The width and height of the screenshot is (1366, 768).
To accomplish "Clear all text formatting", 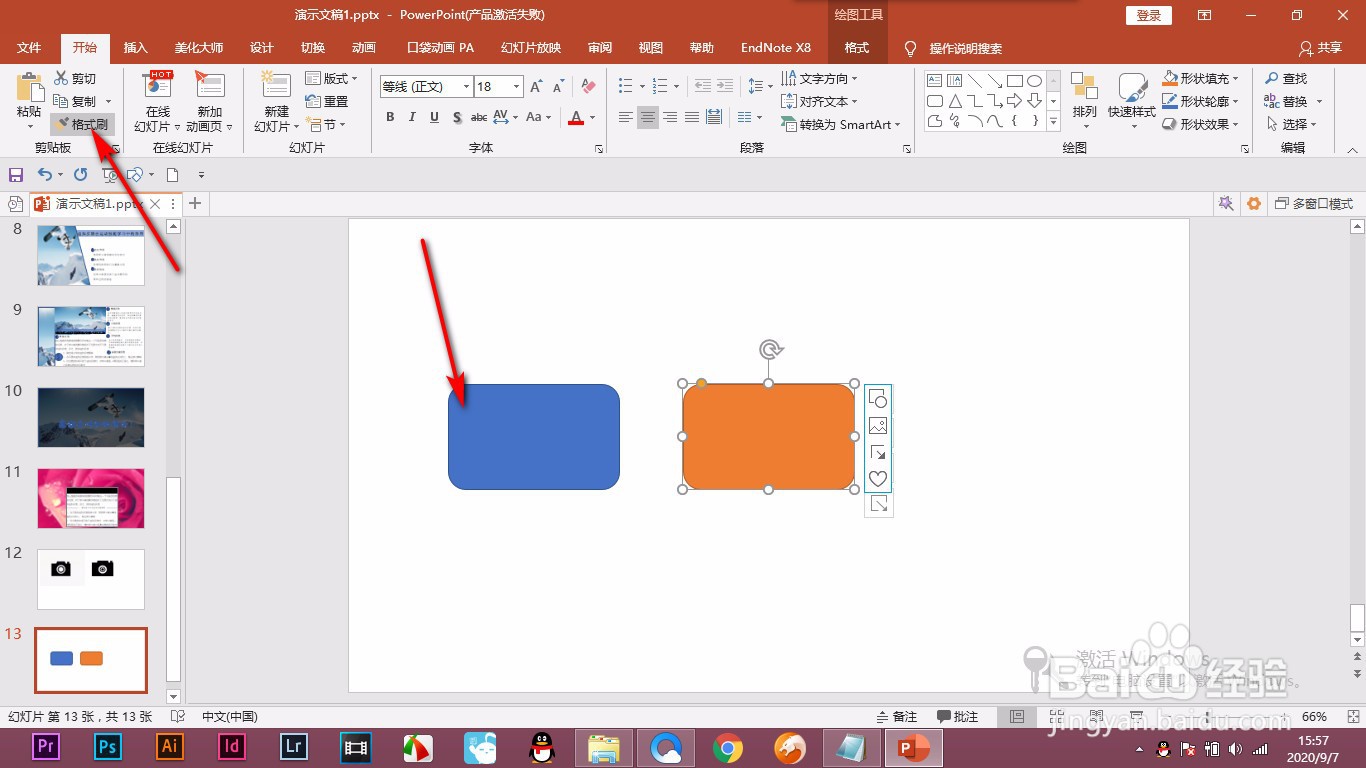I will [588, 87].
